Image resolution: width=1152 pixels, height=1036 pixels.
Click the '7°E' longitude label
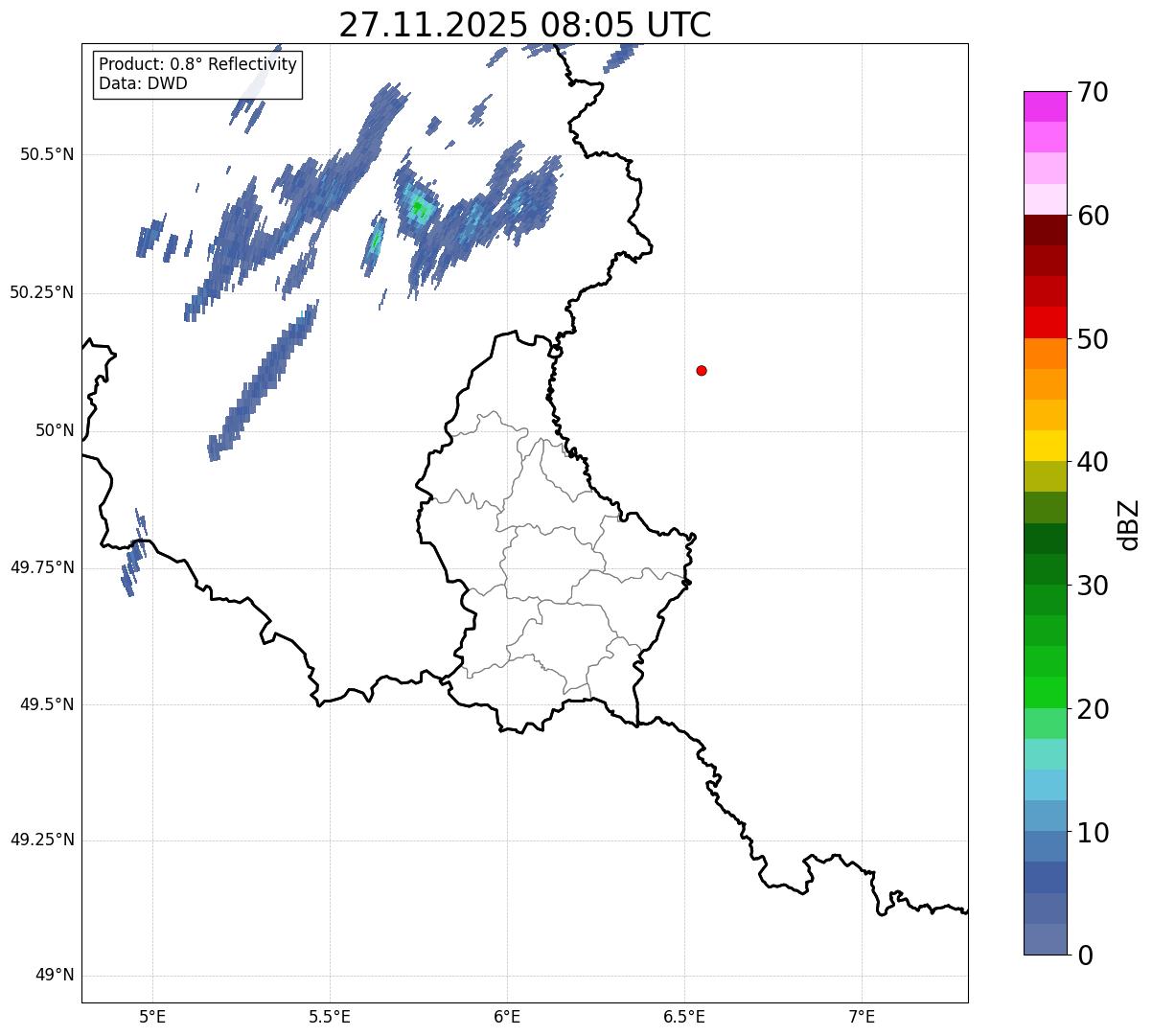coord(863,1017)
